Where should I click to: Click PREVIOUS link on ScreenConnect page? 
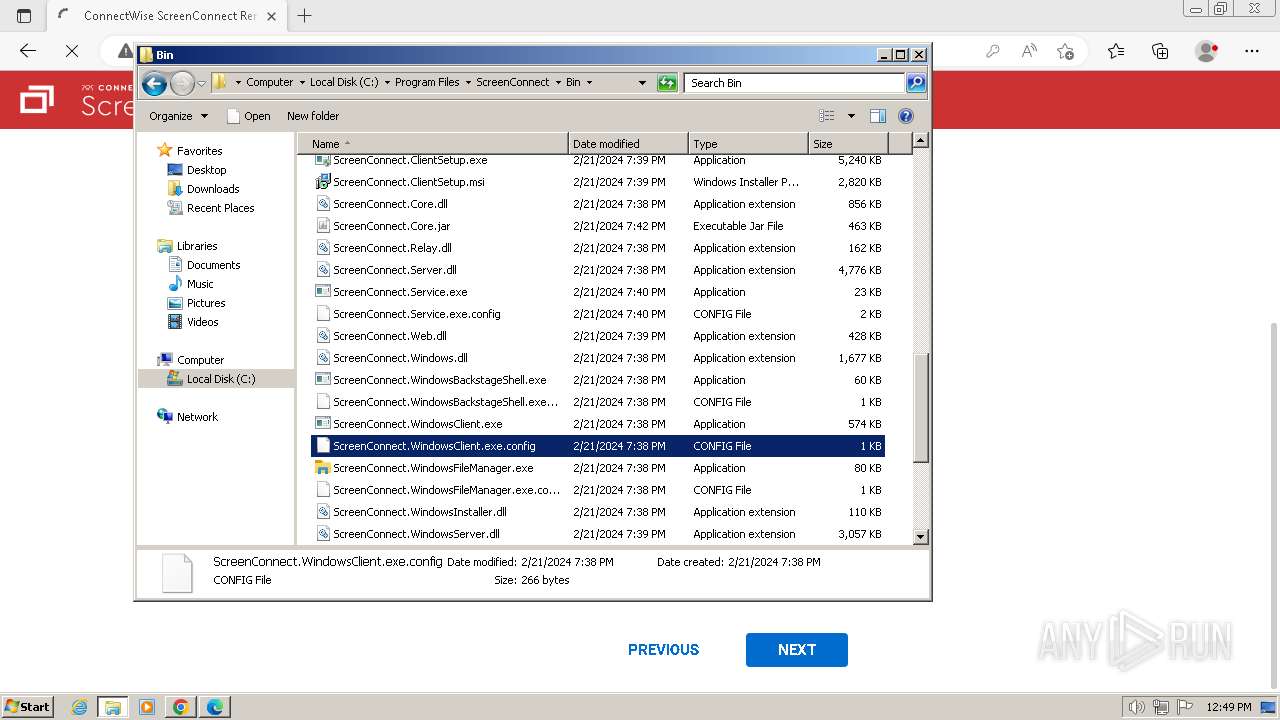coord(663,650)
